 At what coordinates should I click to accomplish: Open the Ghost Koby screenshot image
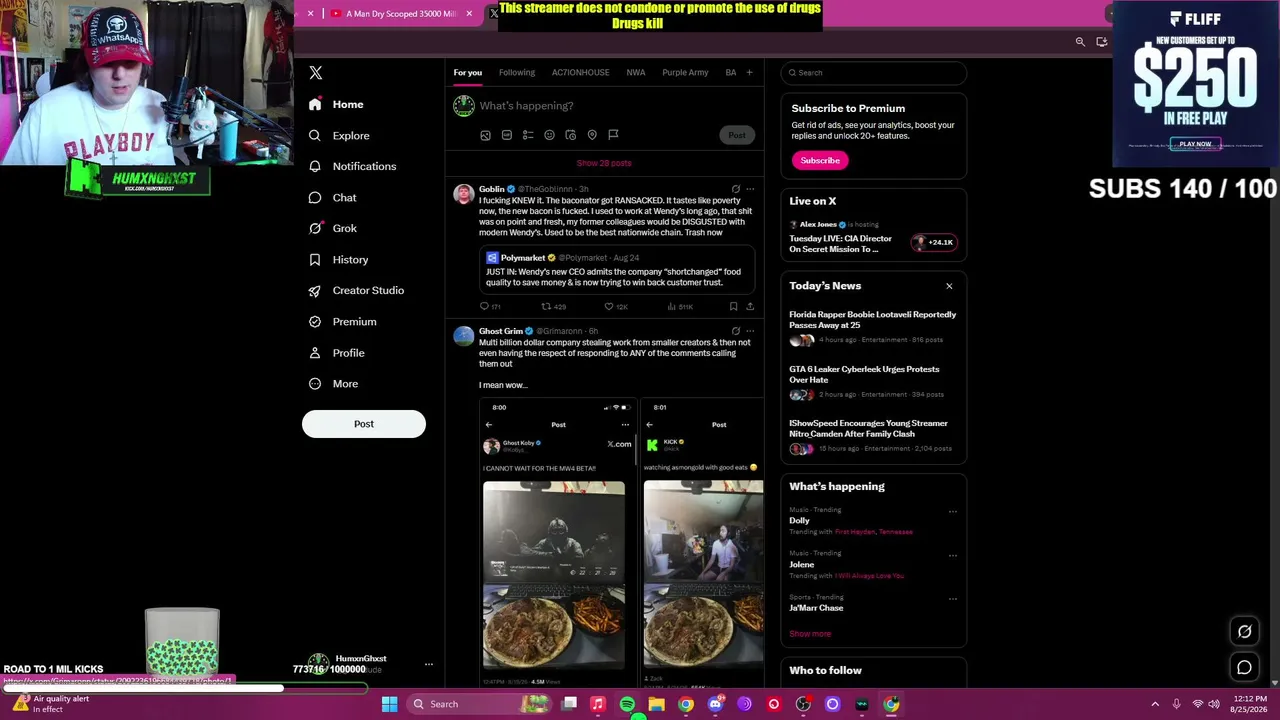point(558,542)
